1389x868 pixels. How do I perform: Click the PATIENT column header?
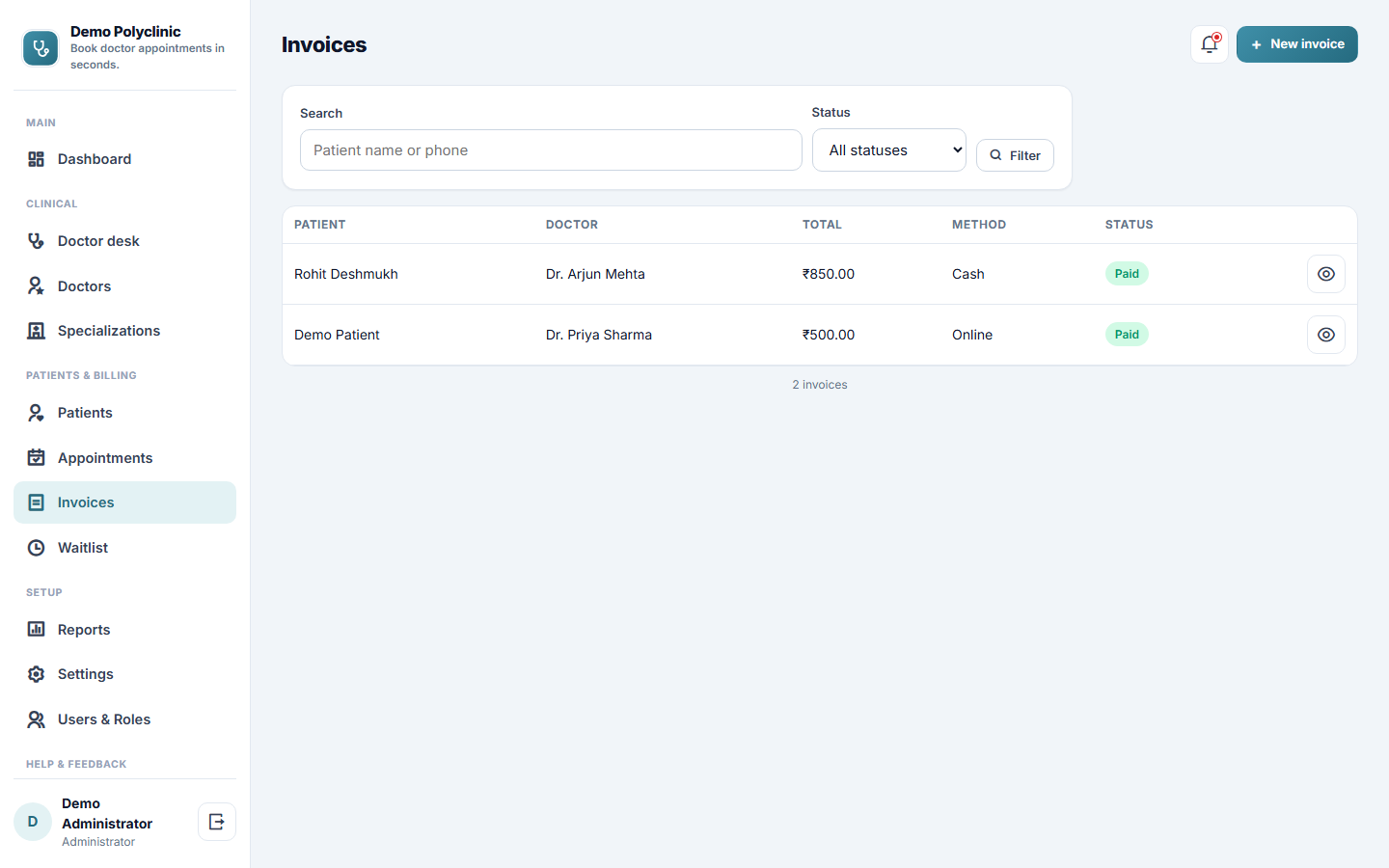click(x=320, y=225)
